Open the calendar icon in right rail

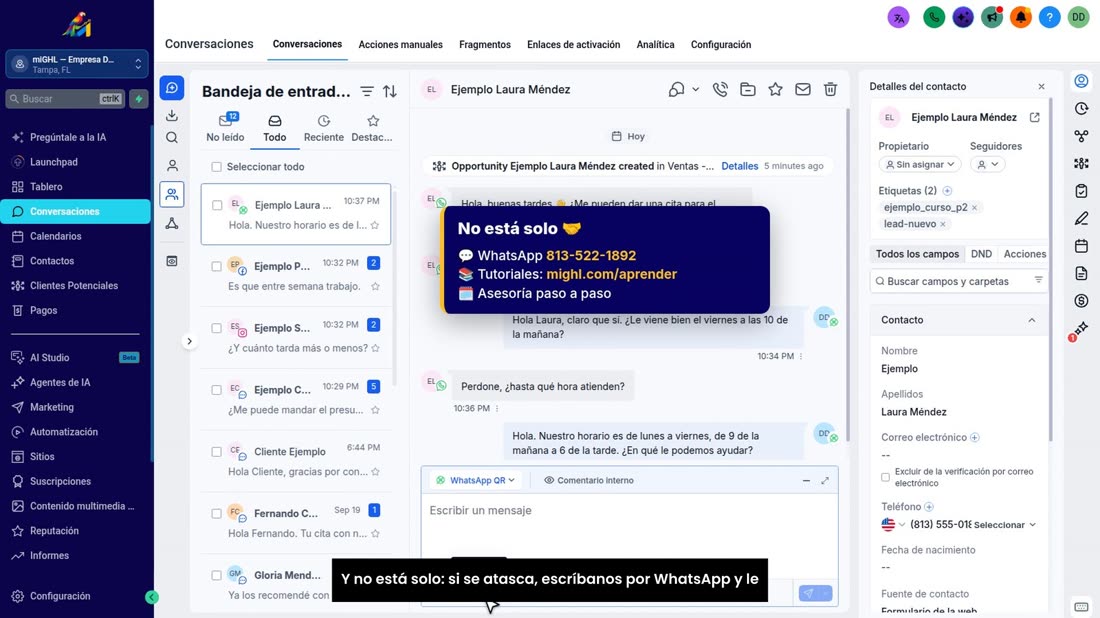[1081, 246]
